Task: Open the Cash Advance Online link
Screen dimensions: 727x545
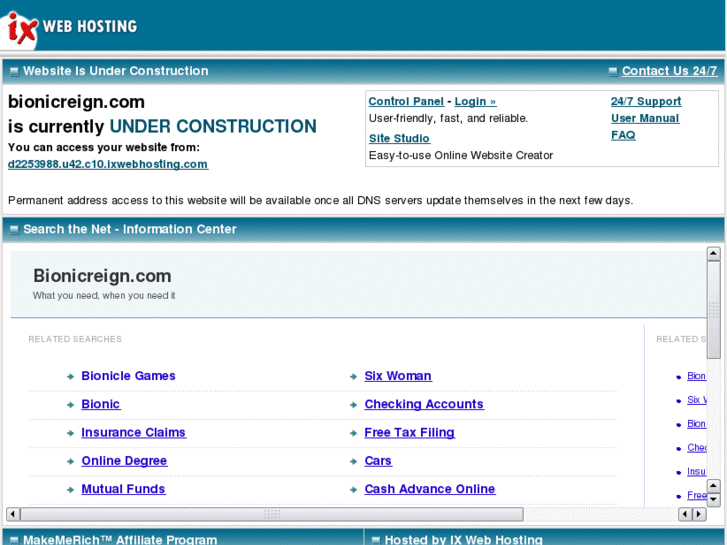Action: [430, 489]
